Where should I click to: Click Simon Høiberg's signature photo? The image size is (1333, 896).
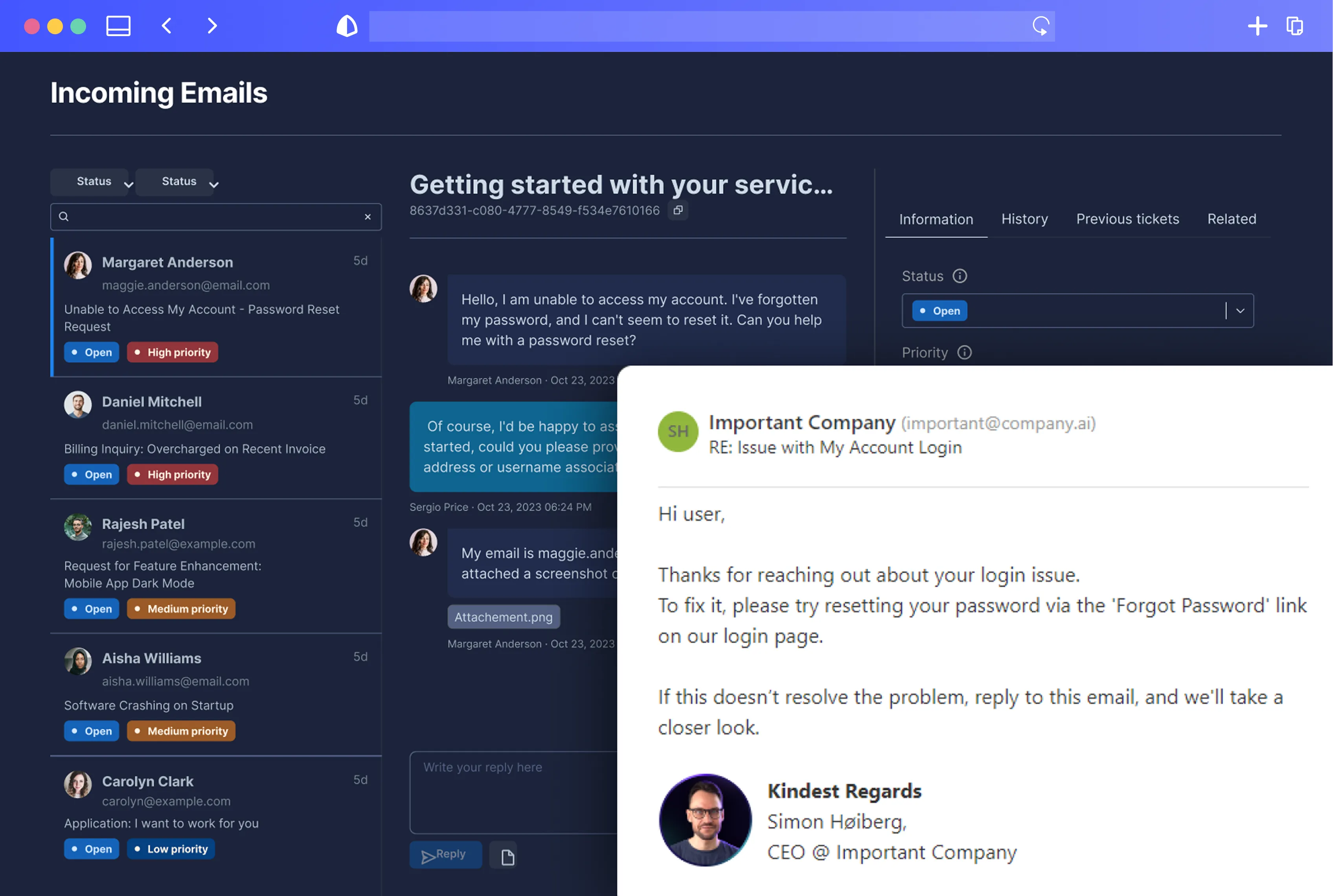pyautogui.click(x=705, y=820)
